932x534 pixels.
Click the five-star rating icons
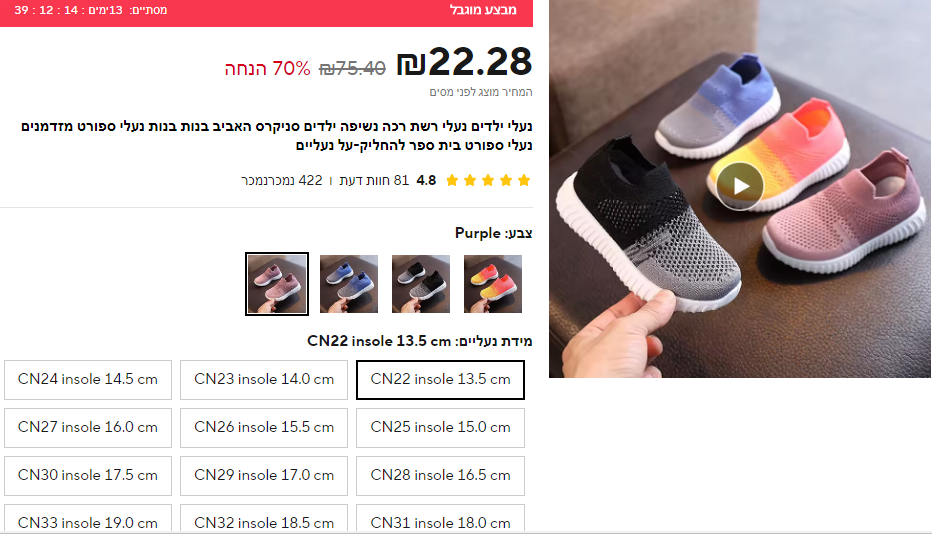pyautogui.click(x=488, y=180)
